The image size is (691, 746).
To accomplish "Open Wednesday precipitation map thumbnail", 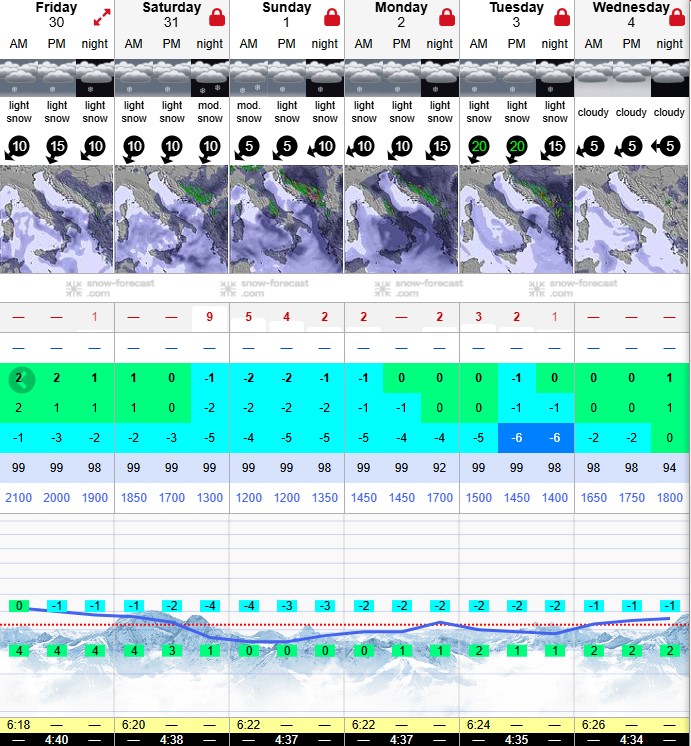I will (632, 219).
